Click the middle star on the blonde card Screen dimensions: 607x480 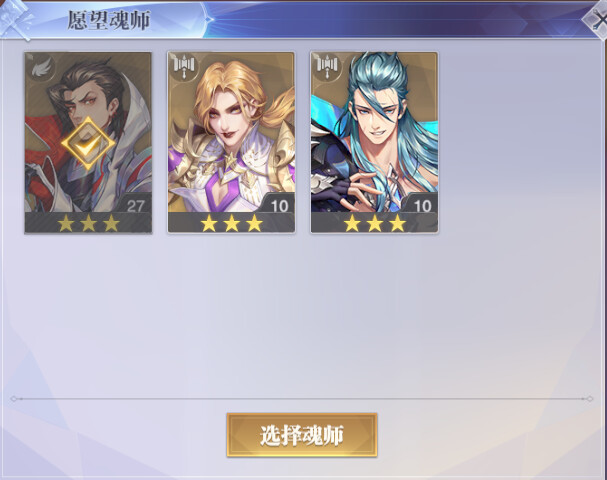point(231,224)
